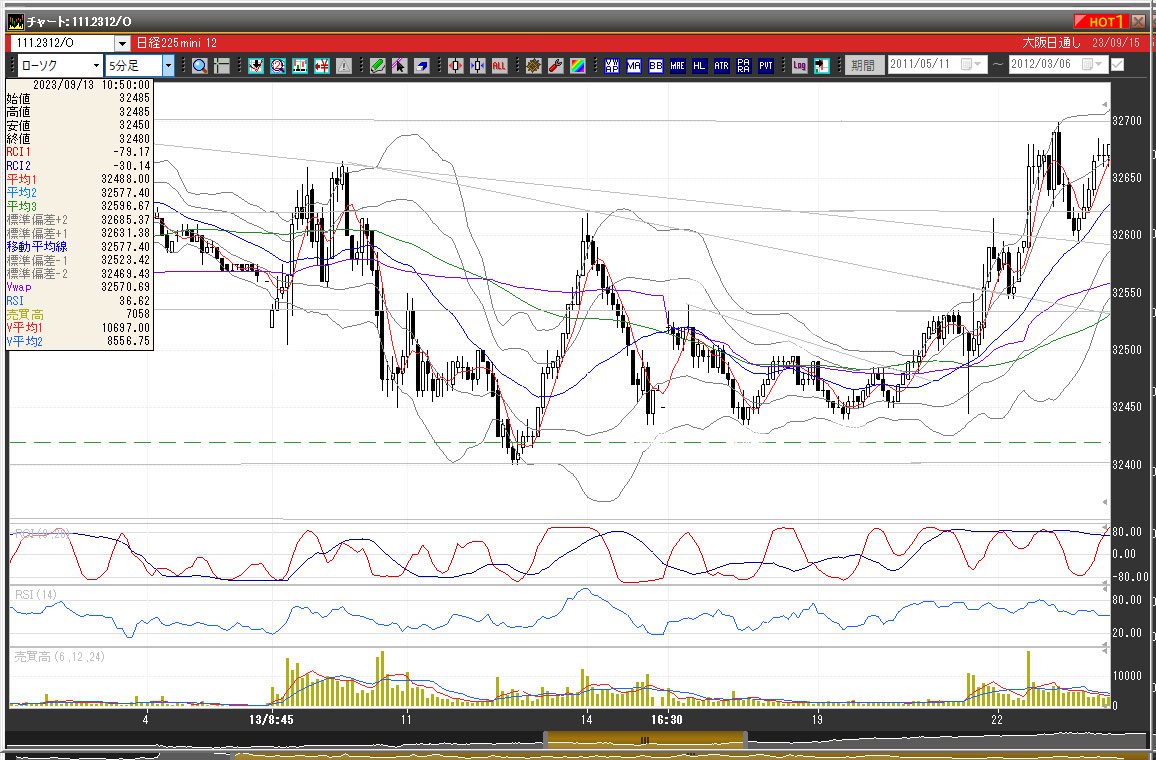The width and height of the screenshot is (1156, 760).
Task: Click the magnifier zoom tool icon
Action: [199, 66]
